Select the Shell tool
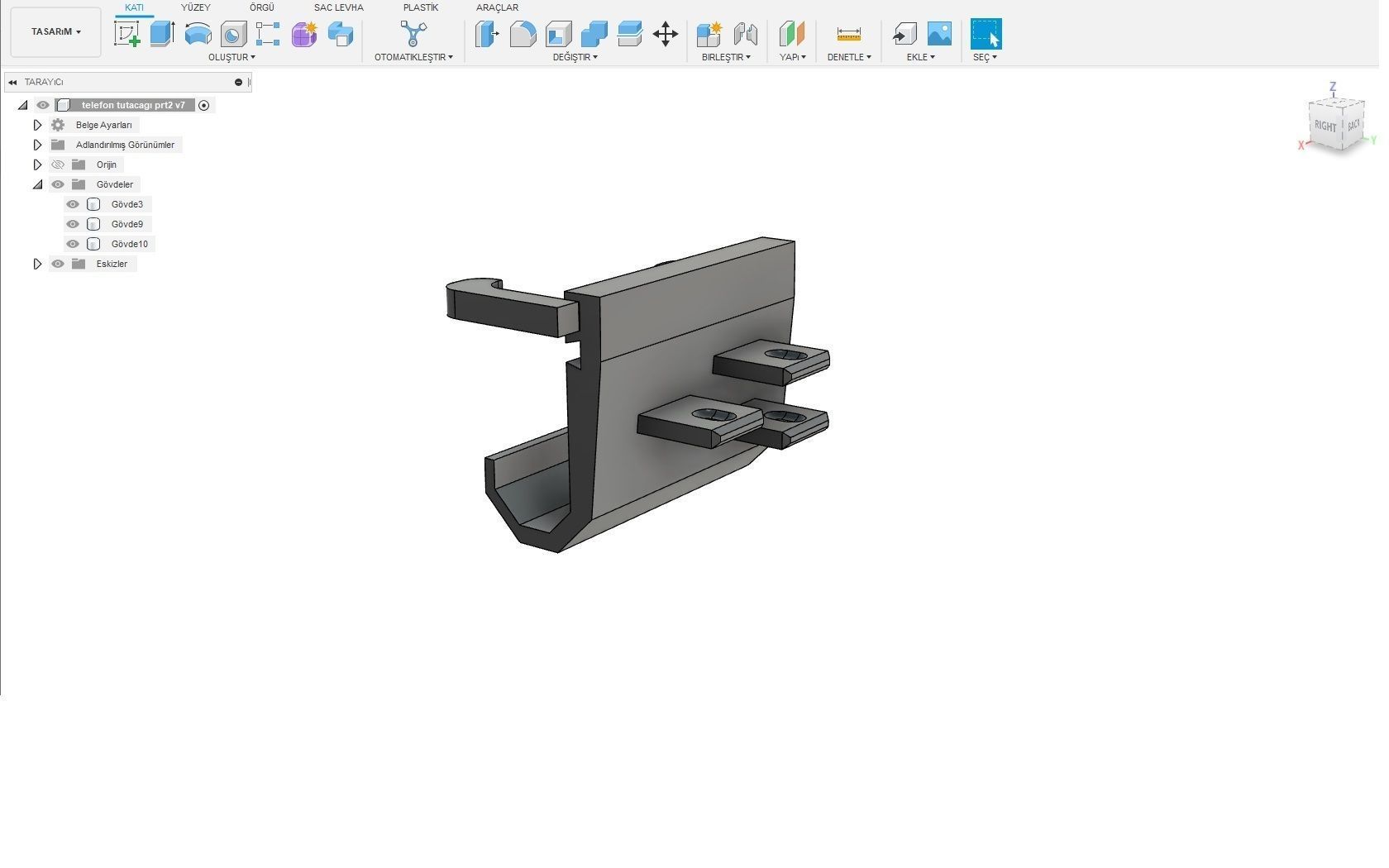This screenshot has height=868, width=1389. [x=559, y=34]
